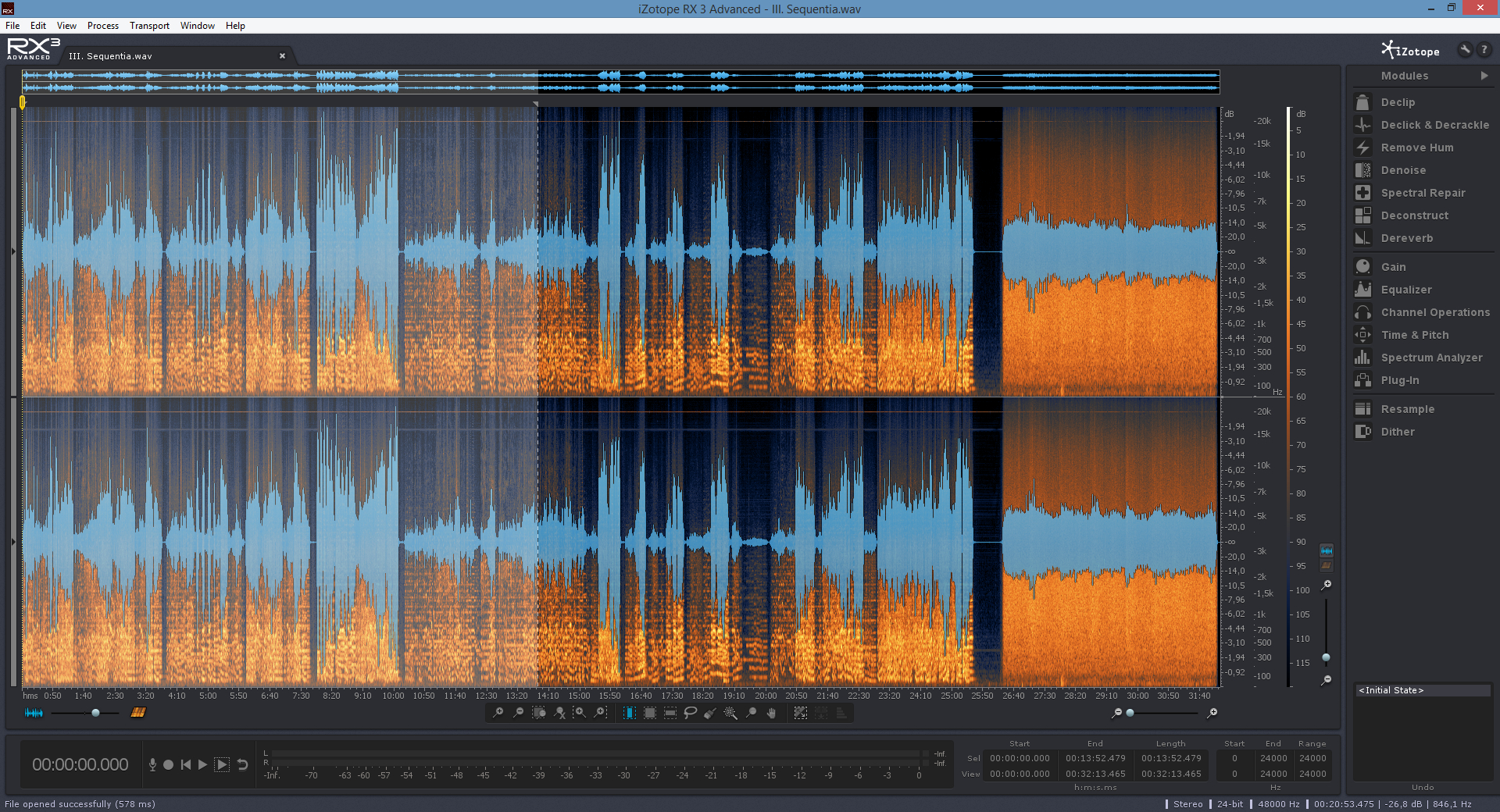The height and width of the screenshot is (812, 1500).
Task: Open the Process menu
Action: coord(103,26)
